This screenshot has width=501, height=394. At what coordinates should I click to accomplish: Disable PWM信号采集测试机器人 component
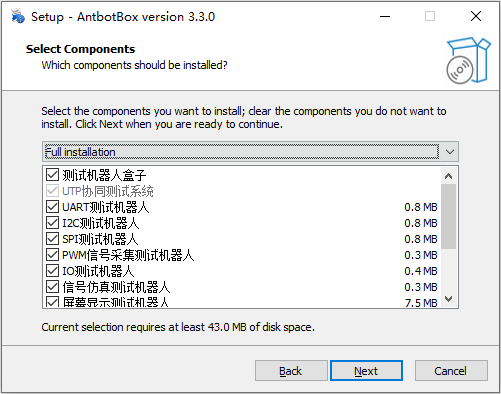pos(52,255)
